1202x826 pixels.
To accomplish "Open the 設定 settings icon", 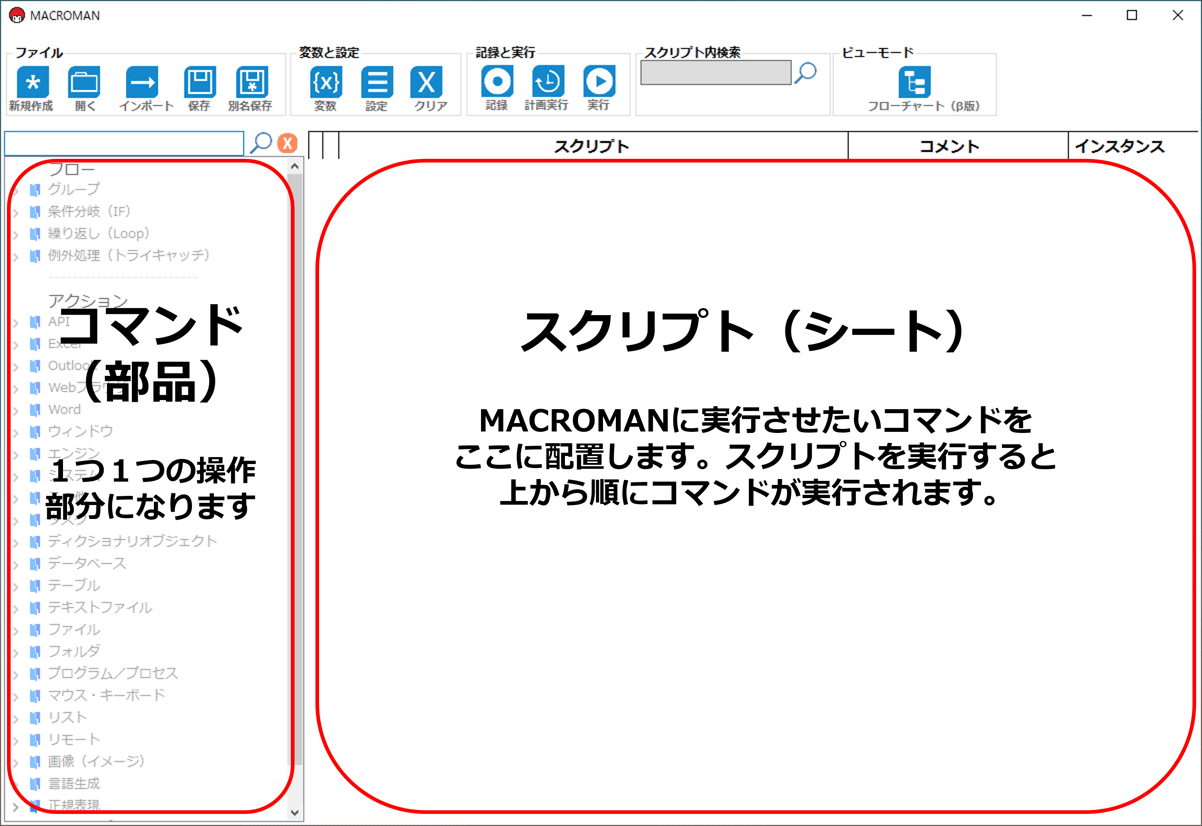I will coord(377,82).
